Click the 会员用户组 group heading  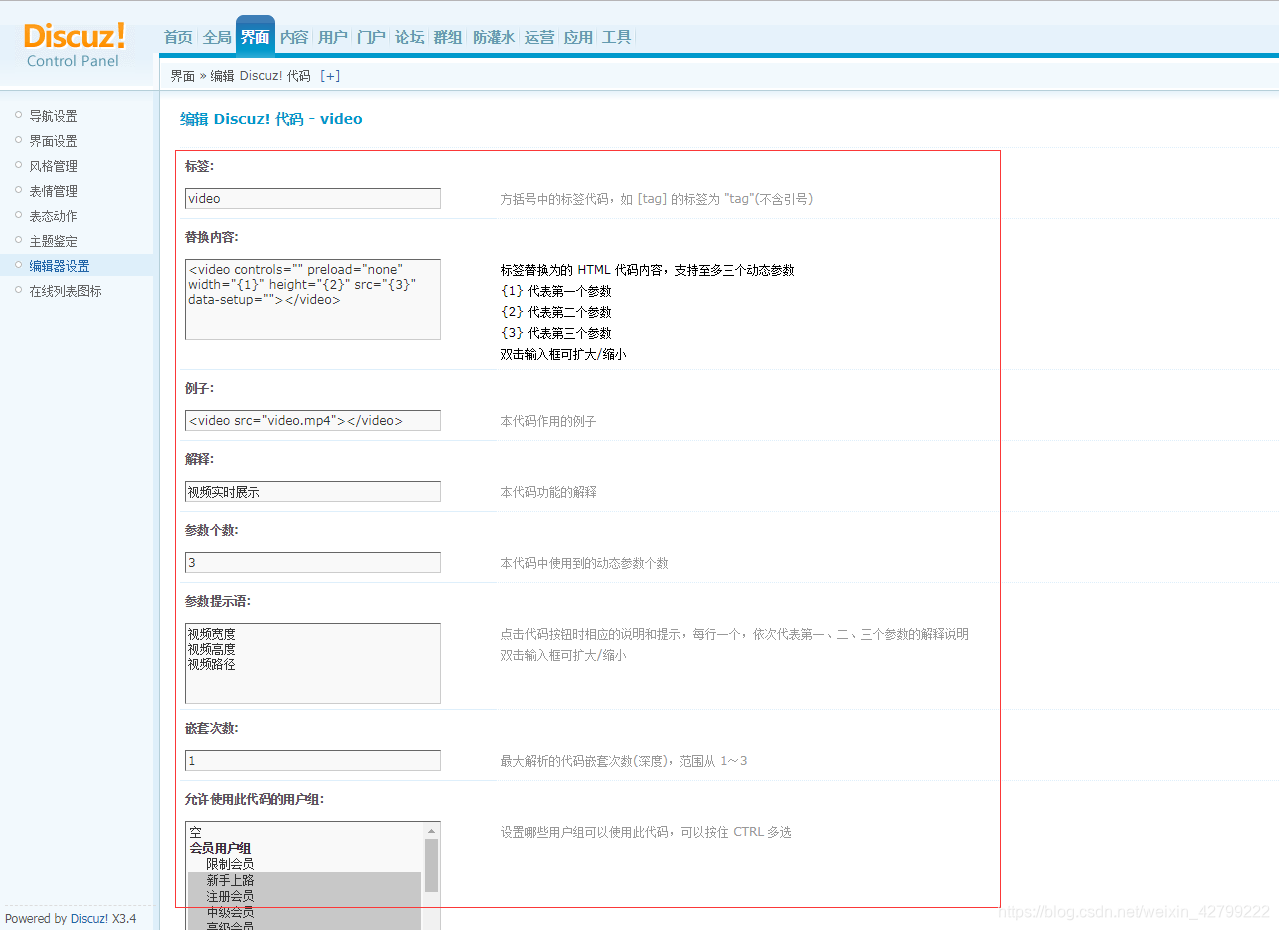coord(221,848)
